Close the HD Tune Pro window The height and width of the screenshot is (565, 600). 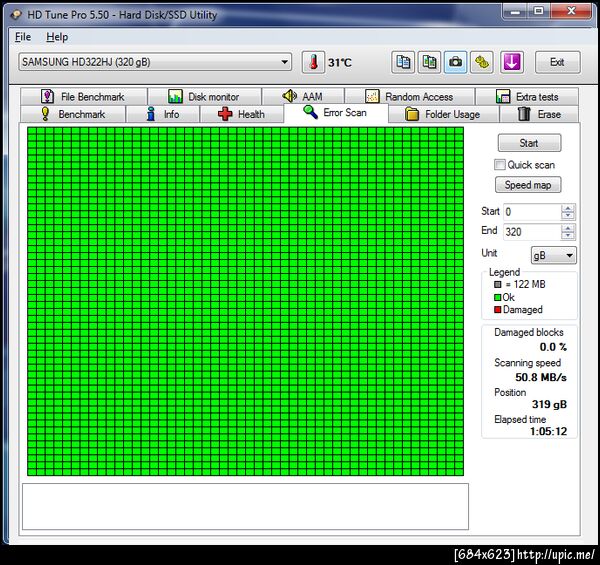tap(571, 11)
